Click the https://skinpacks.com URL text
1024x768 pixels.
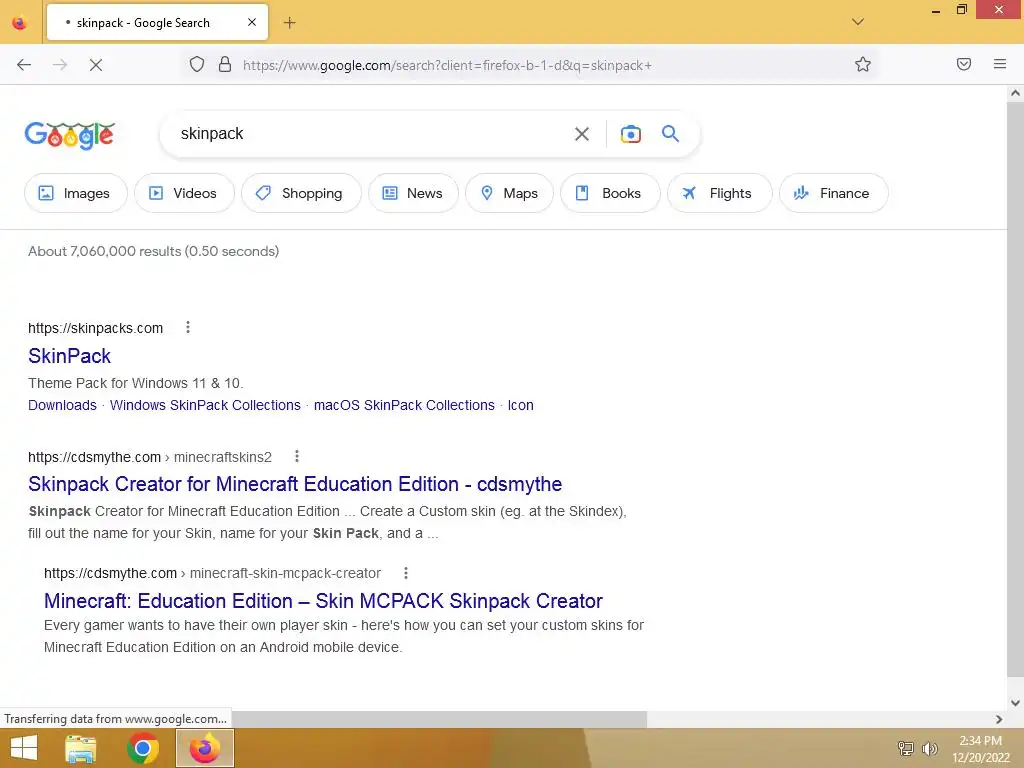coord(95,328)
